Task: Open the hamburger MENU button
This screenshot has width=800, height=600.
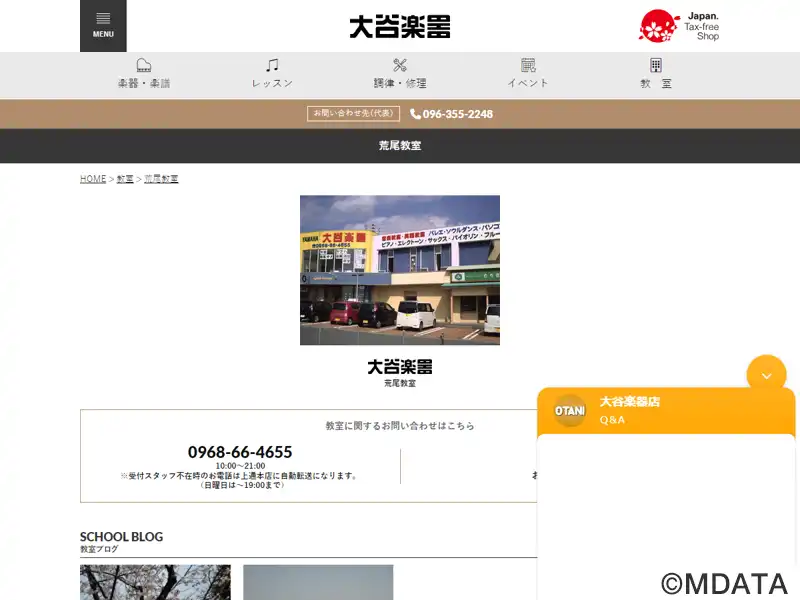Action: [x=103, y=26]
